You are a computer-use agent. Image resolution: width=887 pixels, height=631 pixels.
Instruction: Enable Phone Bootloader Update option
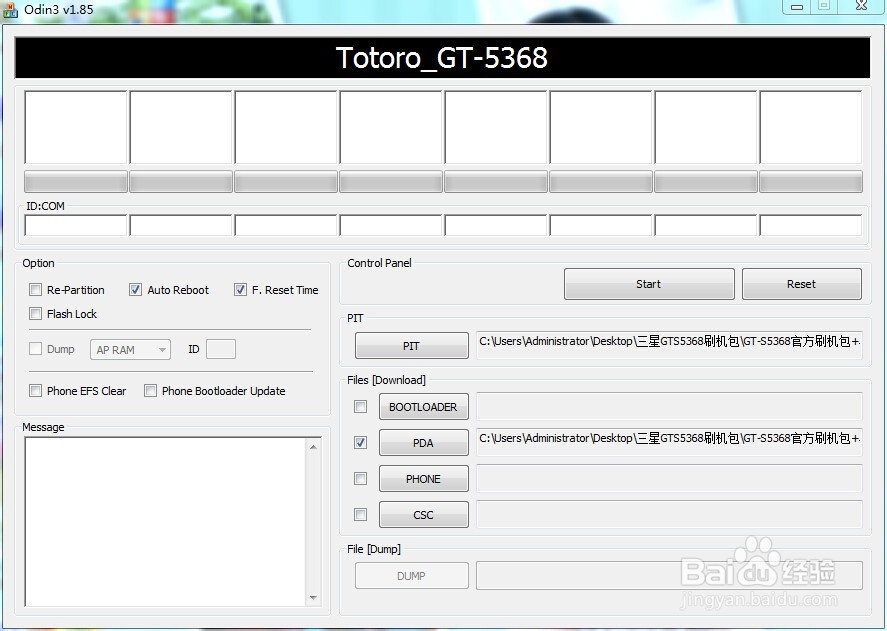[x=150, y=390]
